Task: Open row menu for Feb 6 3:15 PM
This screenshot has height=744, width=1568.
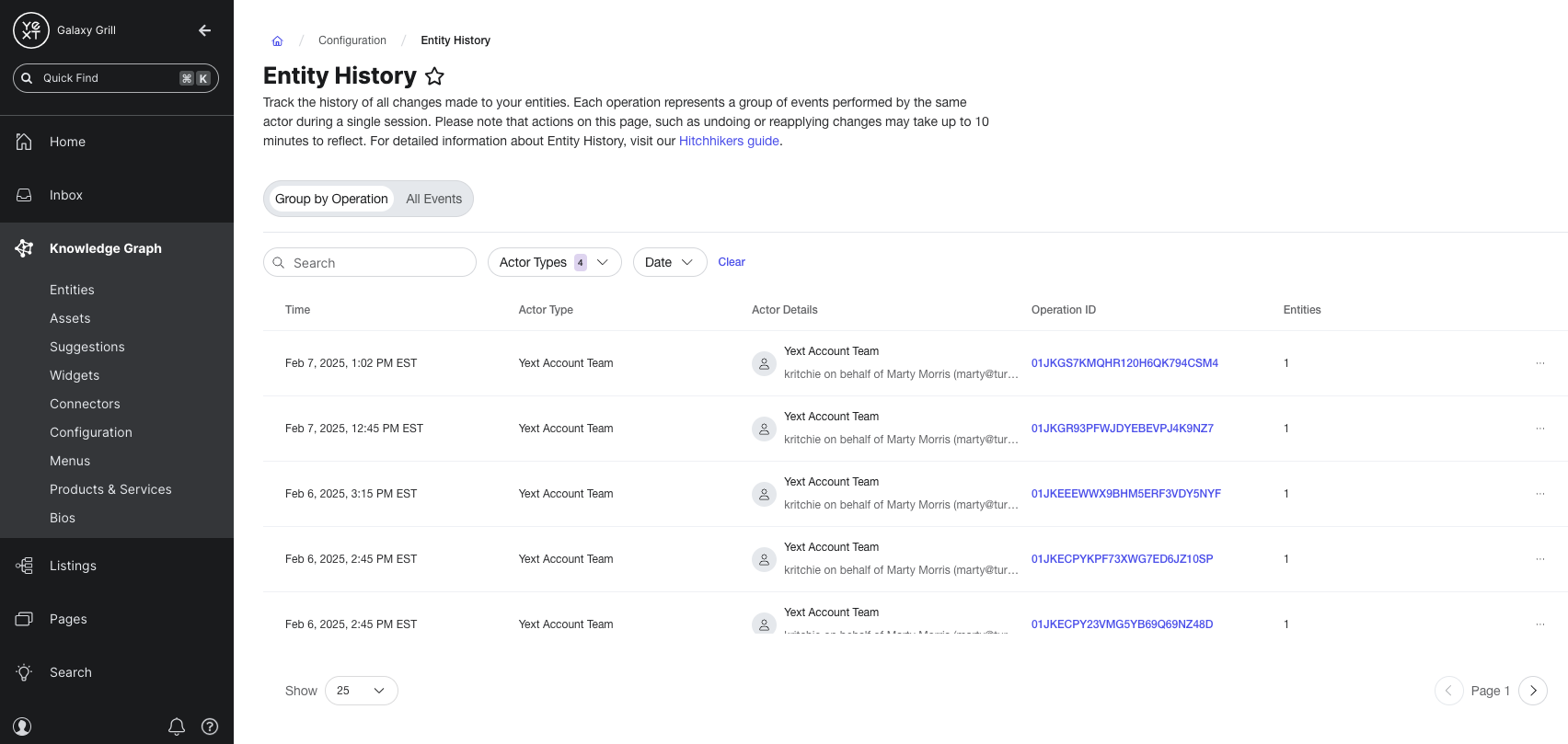Action: coord(1540,494)
